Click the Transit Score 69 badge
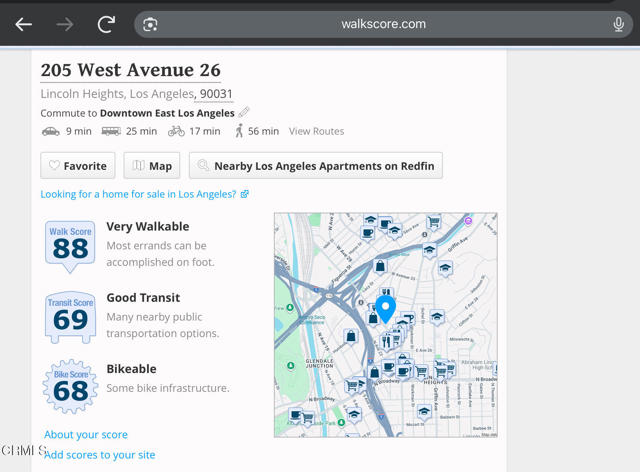The image size is (640, 472). [70, 317]
